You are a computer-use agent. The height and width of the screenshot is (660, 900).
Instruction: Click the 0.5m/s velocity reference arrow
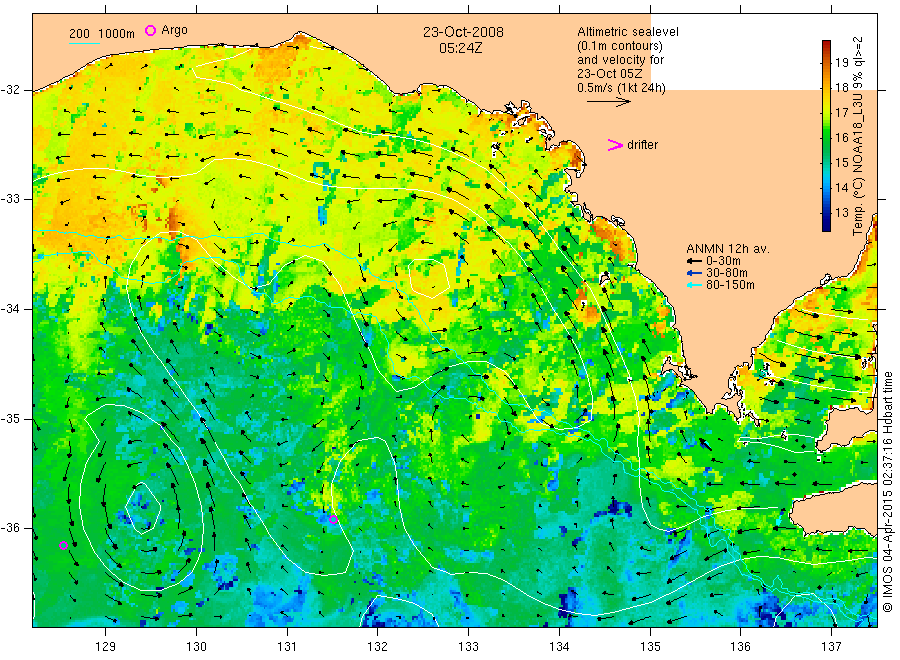tap(608, 102)
